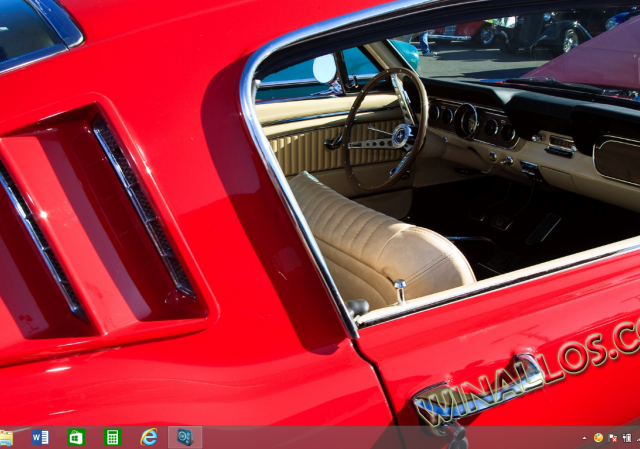Click the colorful palette tray icon

click(x=598, y=438)
